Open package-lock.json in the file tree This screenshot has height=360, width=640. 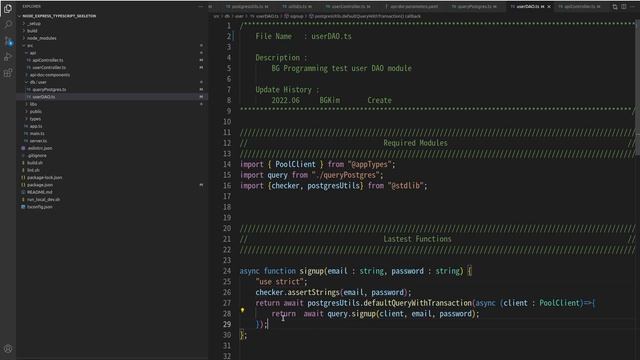pos(44,178)
